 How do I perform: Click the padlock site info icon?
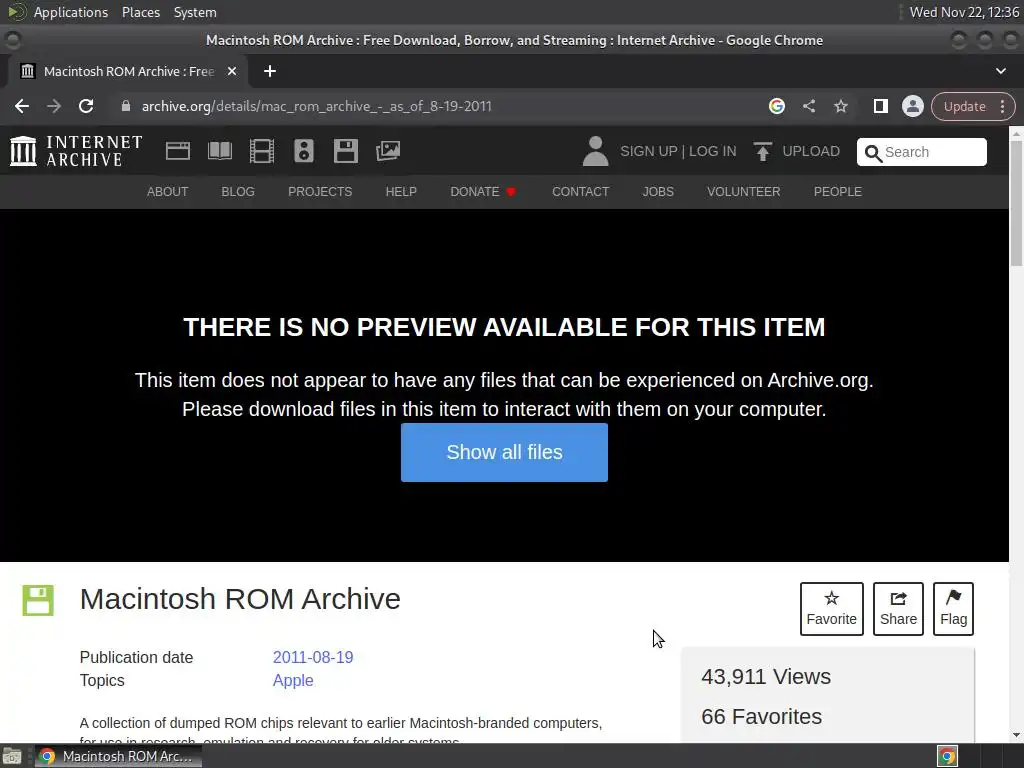tap(126, 106)
